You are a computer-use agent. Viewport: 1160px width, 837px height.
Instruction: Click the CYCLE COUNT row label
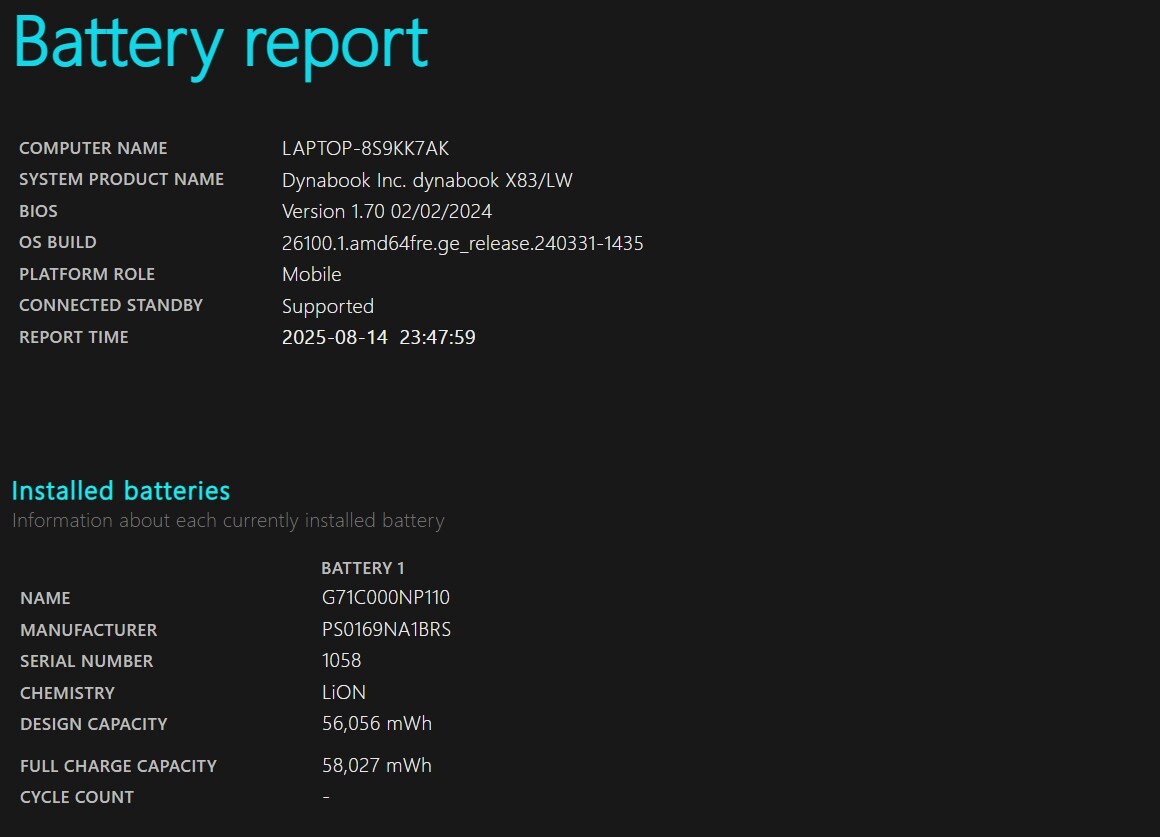(77, 797)
